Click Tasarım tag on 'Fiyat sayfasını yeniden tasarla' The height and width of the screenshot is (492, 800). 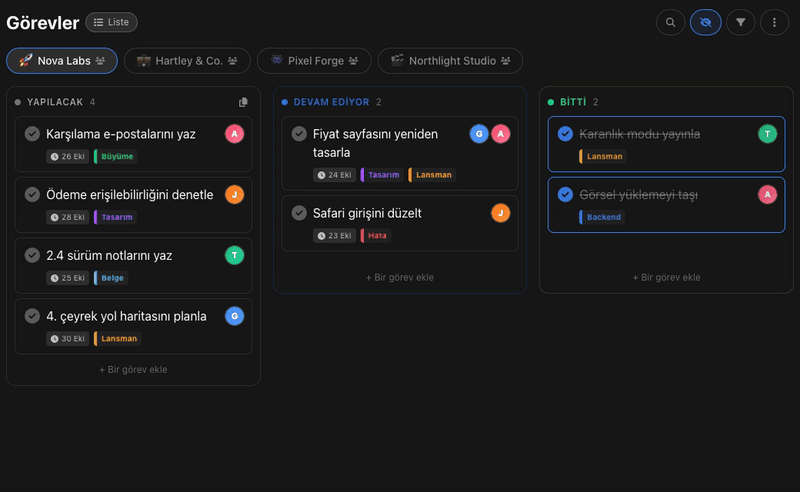point(382,175)
